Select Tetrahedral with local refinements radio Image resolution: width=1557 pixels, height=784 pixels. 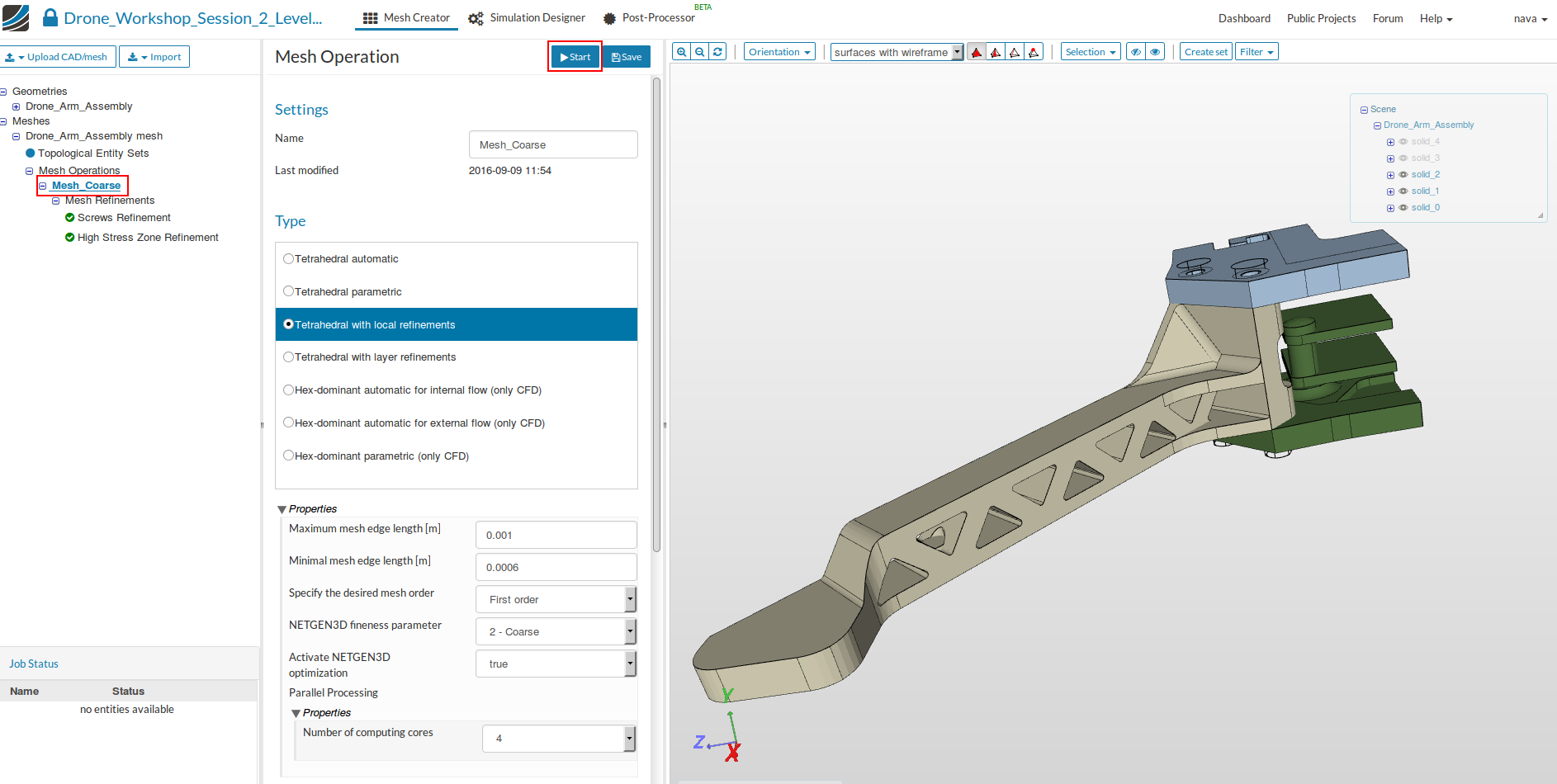tap(289, 324)
